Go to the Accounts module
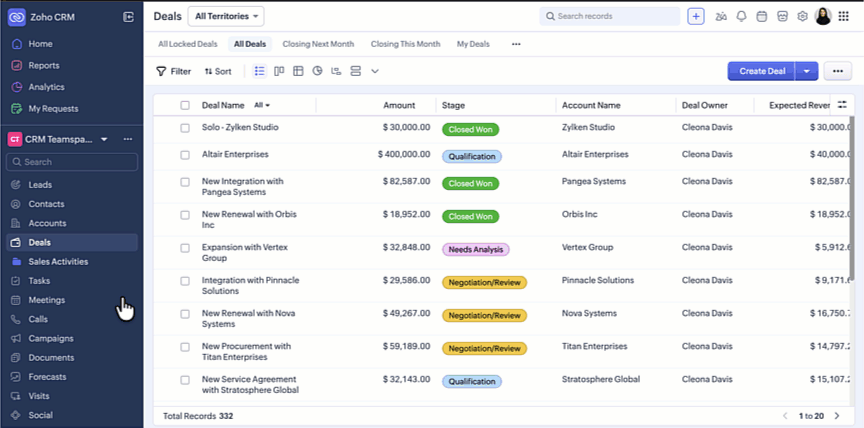The height and width of the screenshot is (428, 864). tap(47, 223)
